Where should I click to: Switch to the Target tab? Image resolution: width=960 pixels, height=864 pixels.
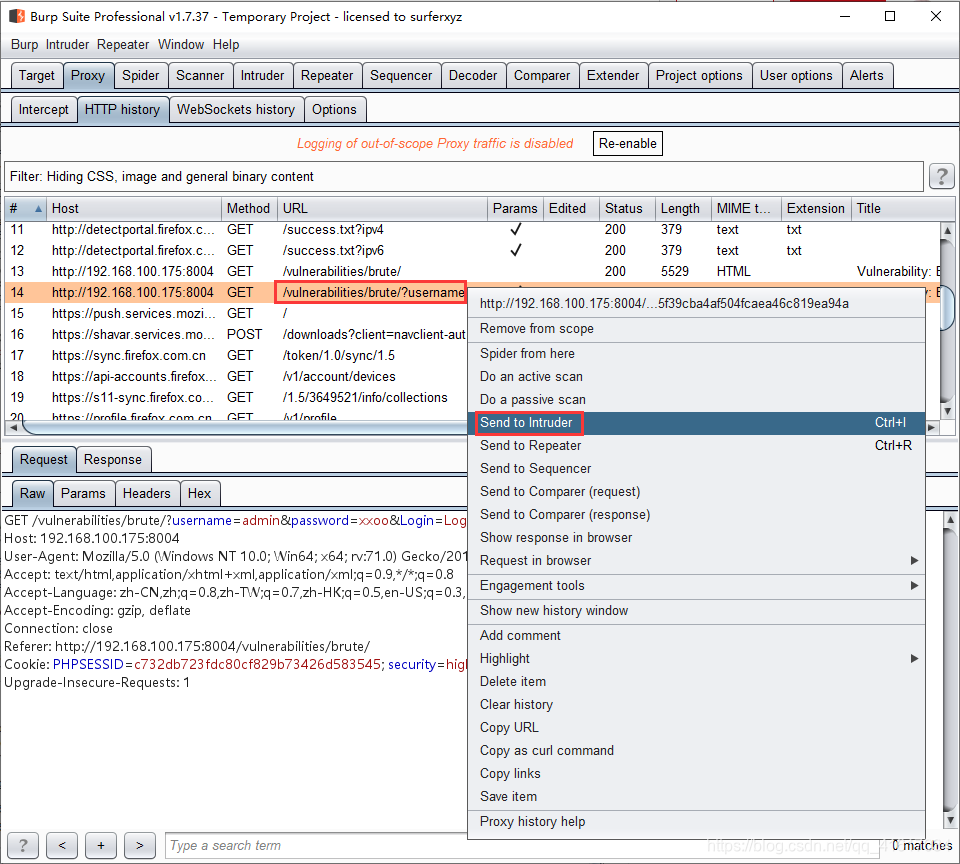(x=37, y=75)
